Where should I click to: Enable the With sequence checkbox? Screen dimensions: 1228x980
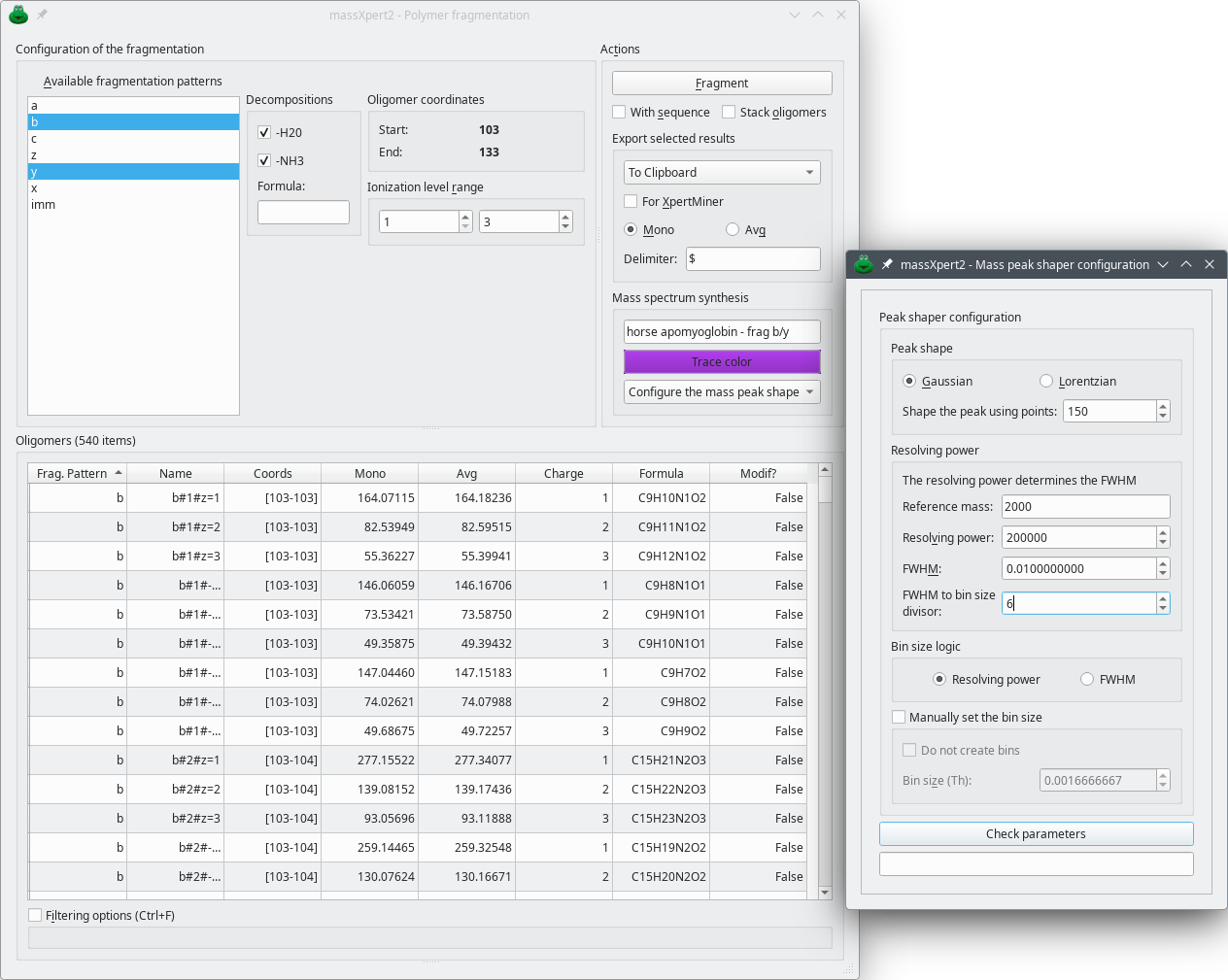coord(619,113)
